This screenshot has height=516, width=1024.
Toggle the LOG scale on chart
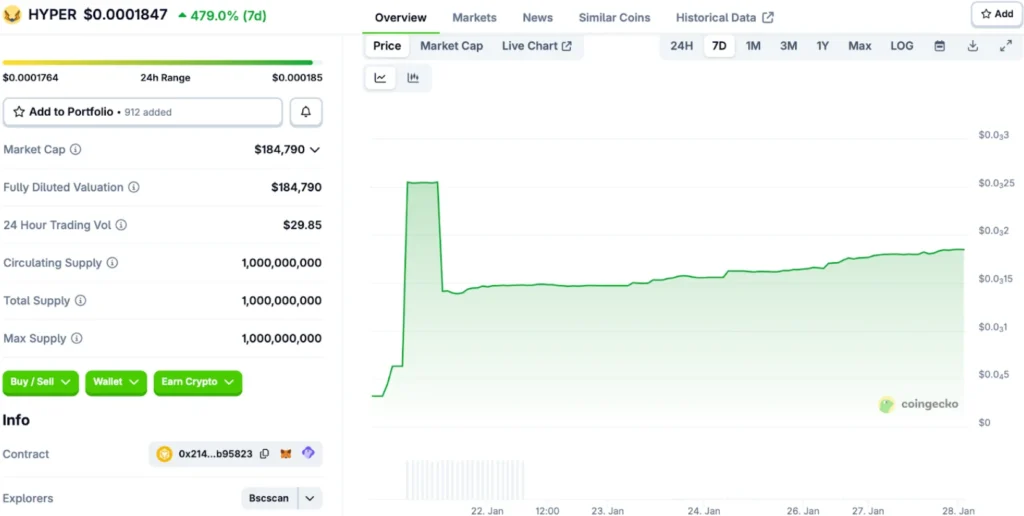pos(901,46)
